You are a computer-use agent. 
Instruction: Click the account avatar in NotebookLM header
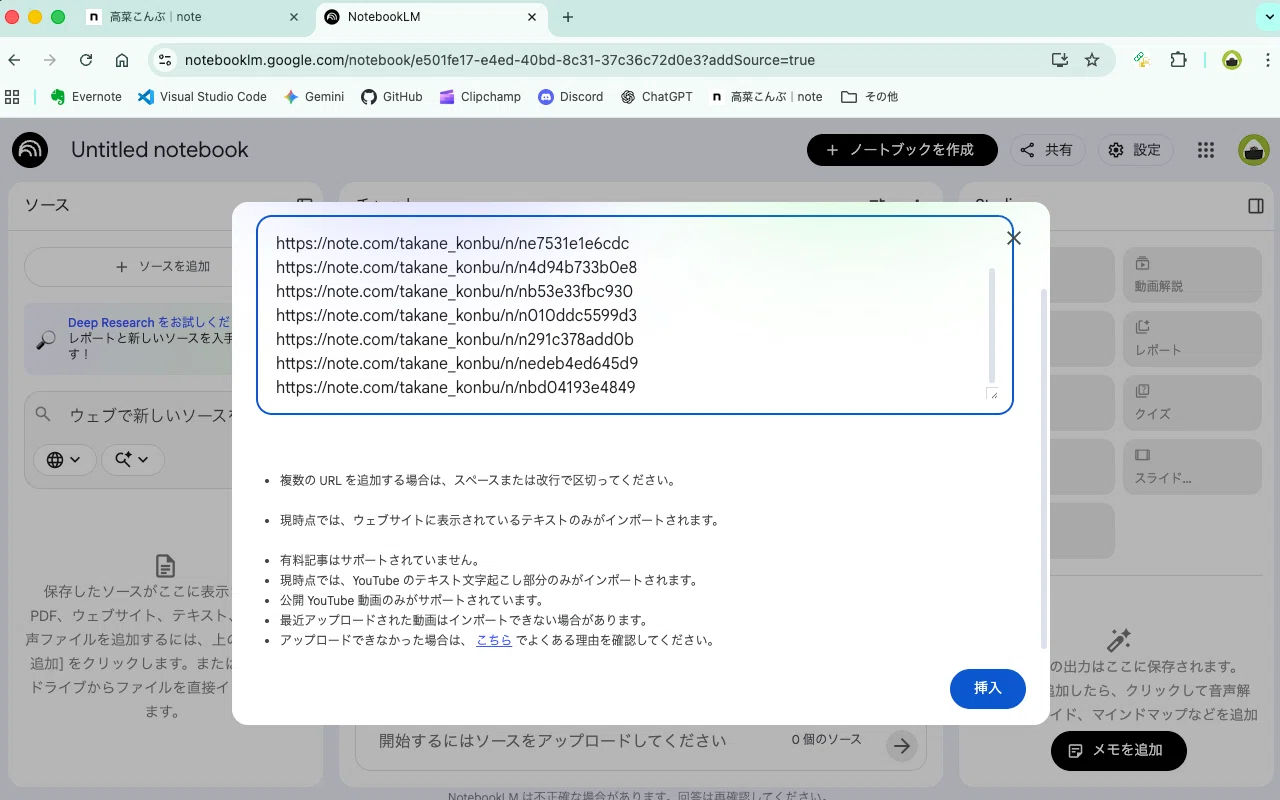coord(1254,150)
